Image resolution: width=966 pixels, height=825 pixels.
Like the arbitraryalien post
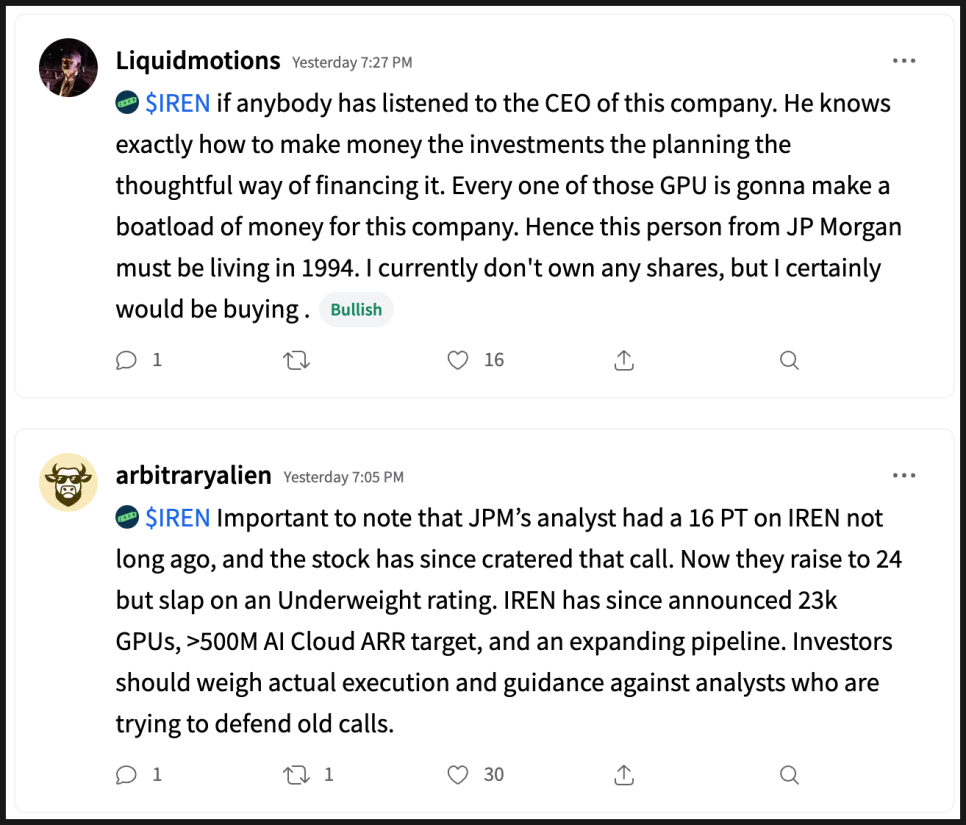pyautogui.click(x=458, y=774)
